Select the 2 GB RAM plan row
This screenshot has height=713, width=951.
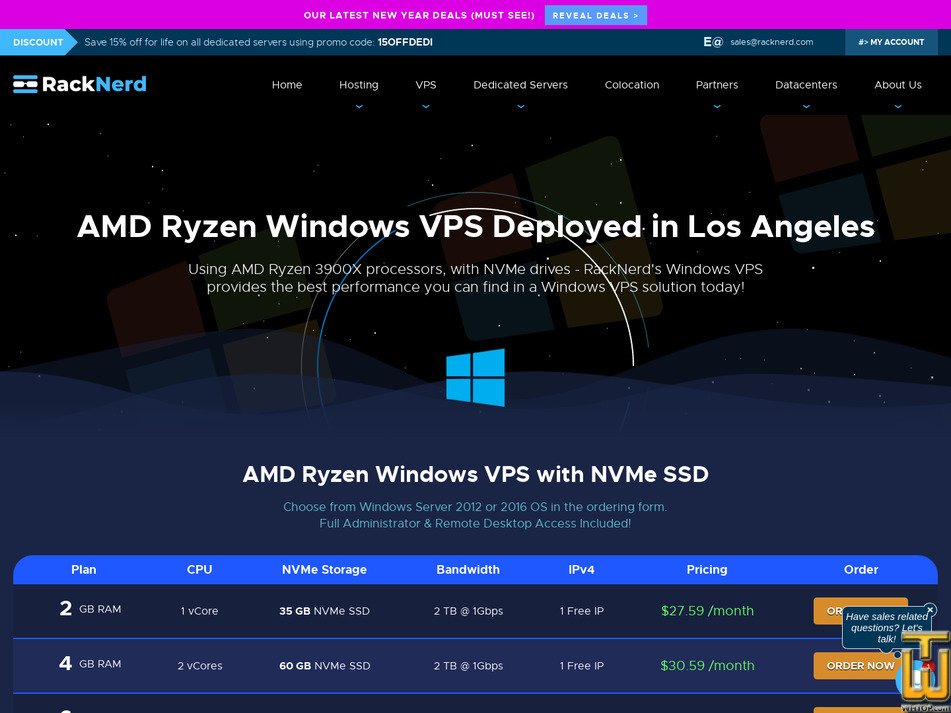coord(90,609)
